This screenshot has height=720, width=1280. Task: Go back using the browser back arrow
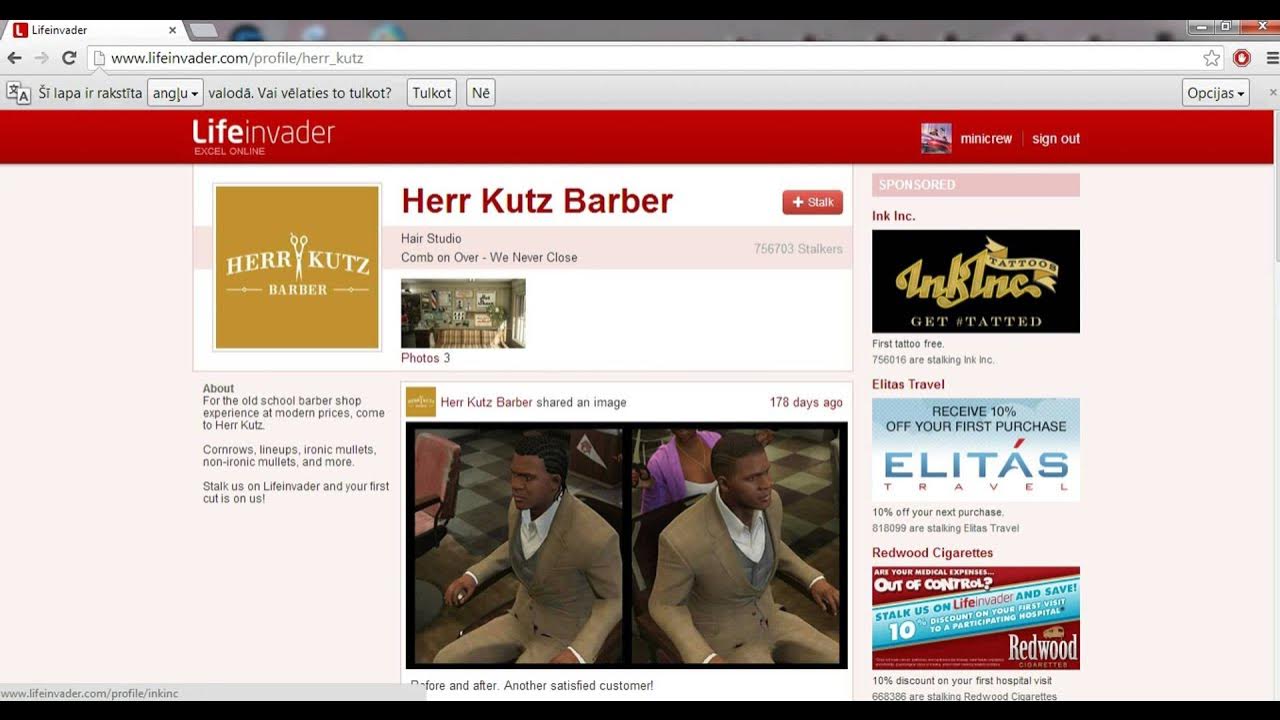point(15,58)
